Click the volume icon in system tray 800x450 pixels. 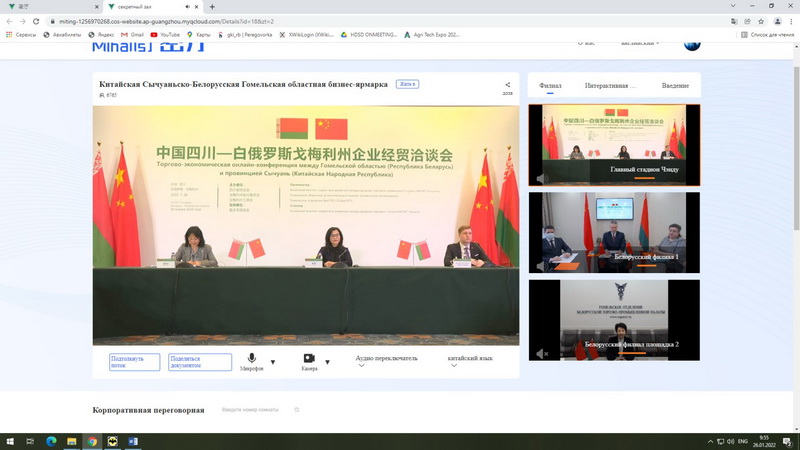tap(731, 441)
